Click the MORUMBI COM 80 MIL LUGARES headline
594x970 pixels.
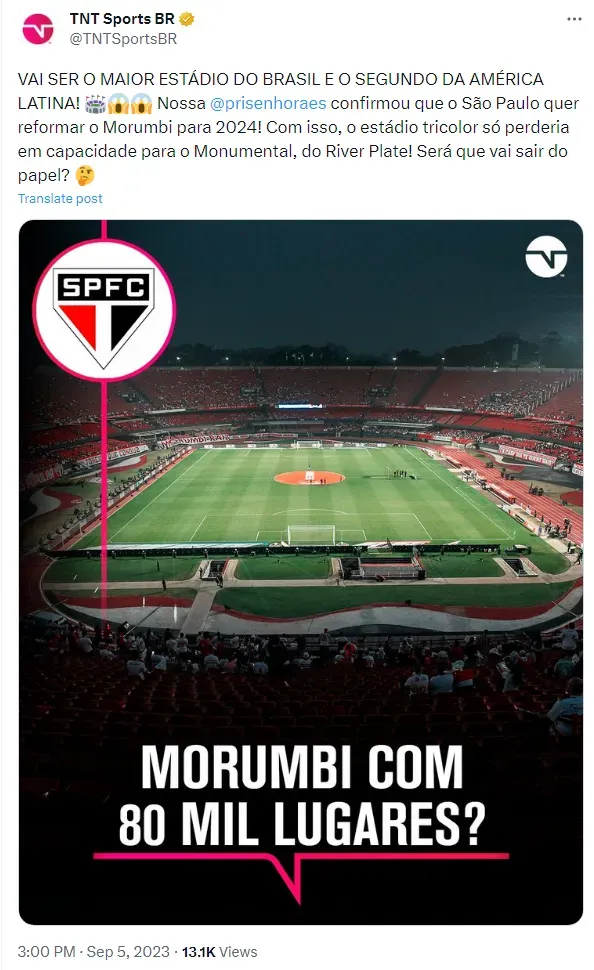(301, 796)
